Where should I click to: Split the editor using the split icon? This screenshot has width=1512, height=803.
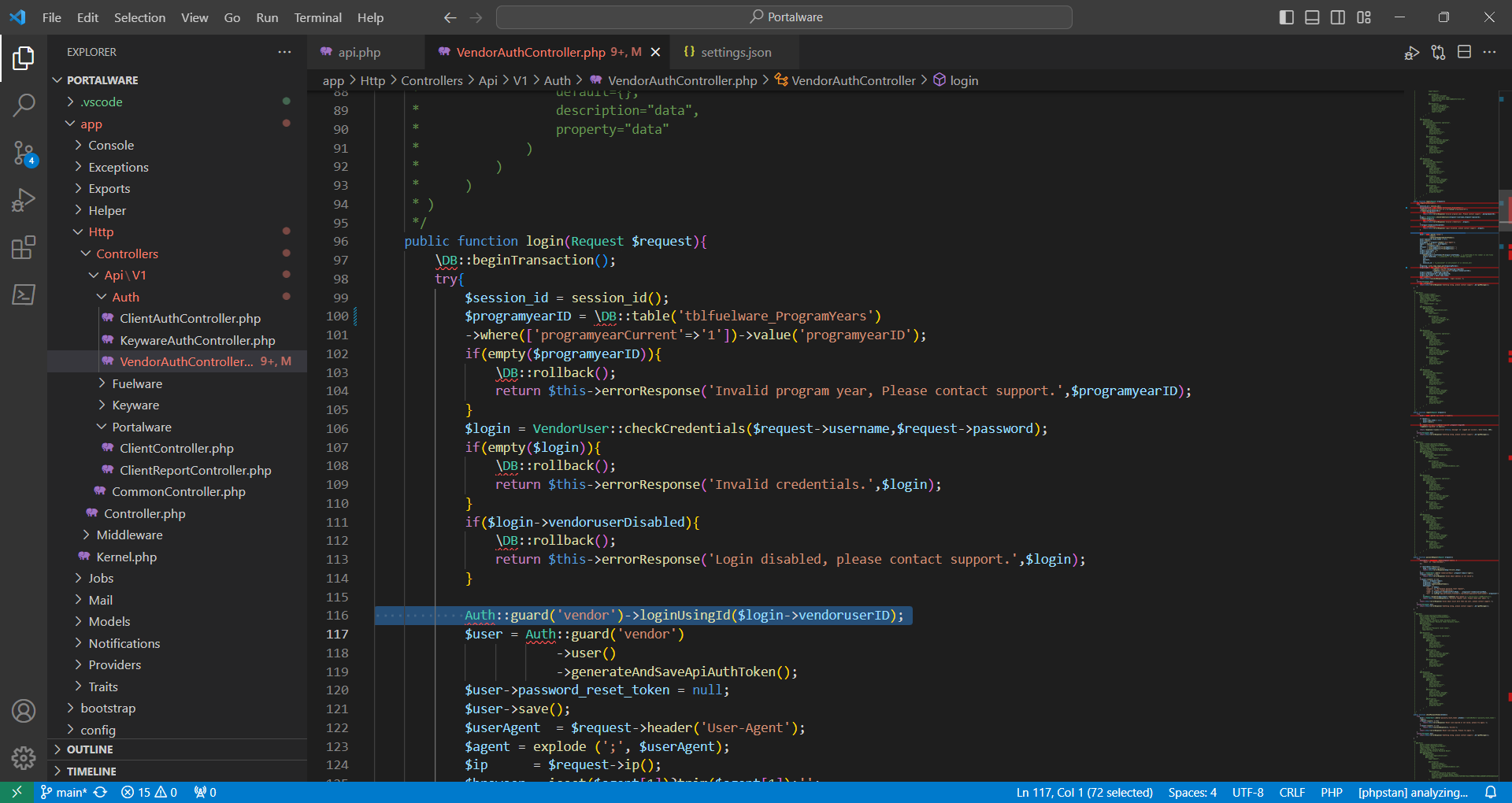coord(1465,52)
